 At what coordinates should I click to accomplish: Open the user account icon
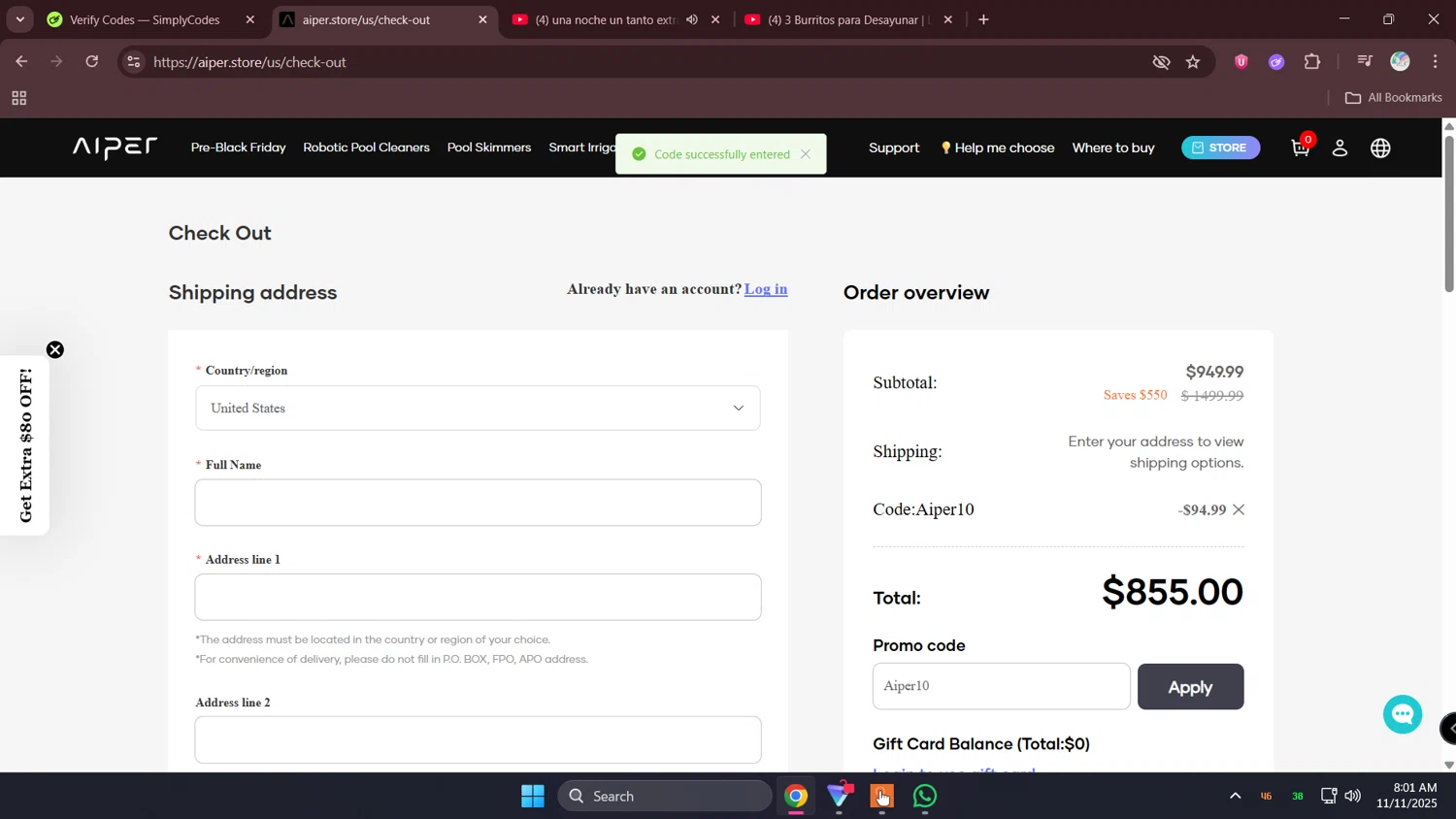1340,147
